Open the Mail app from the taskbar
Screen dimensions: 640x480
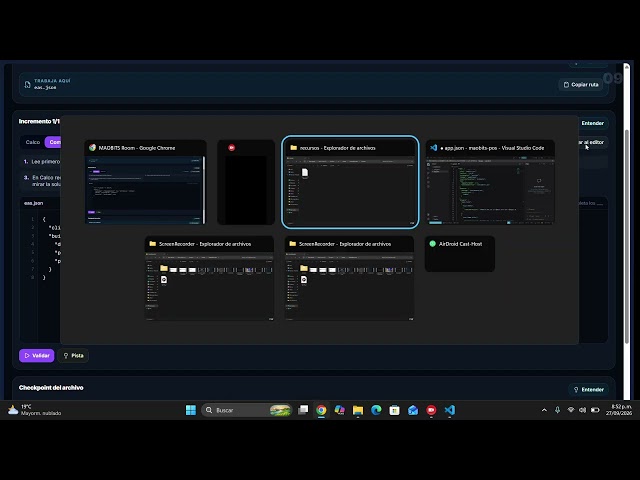click(x=413, y=410)
